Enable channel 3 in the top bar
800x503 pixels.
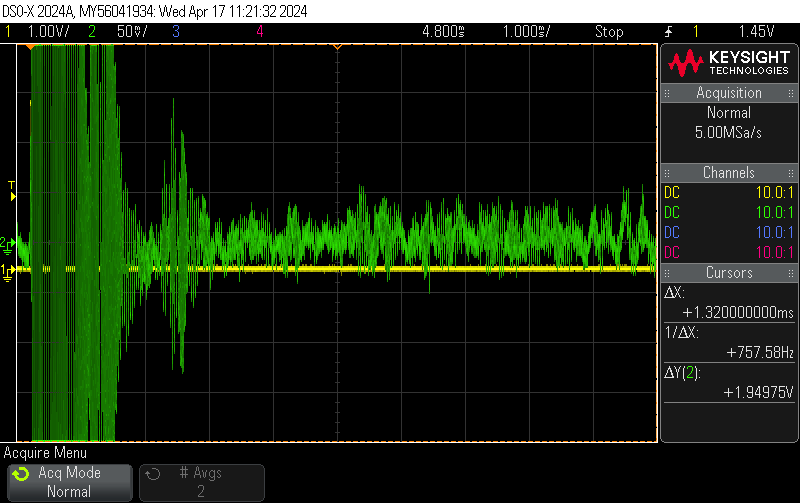[176, 32]
